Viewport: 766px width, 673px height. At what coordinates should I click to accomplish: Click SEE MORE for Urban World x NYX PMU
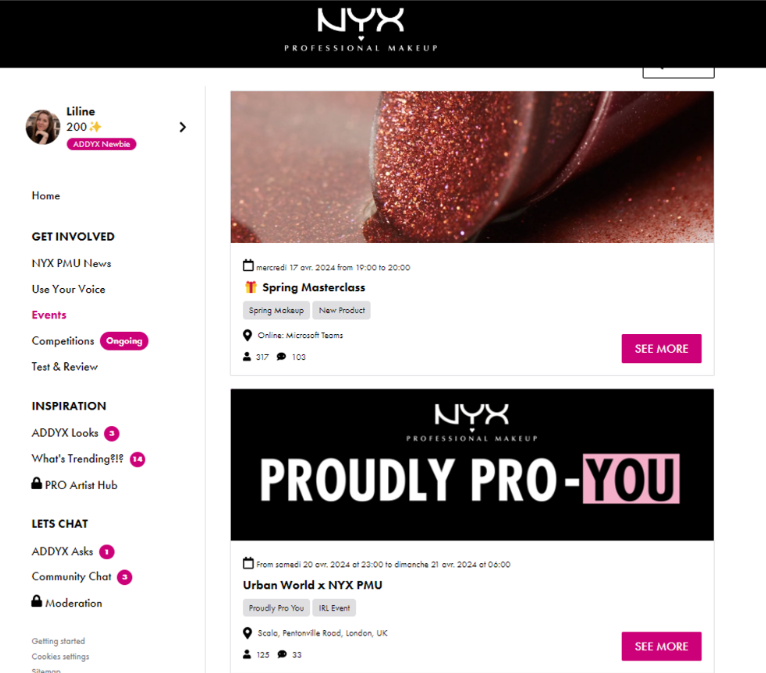(x=661, y=647)
